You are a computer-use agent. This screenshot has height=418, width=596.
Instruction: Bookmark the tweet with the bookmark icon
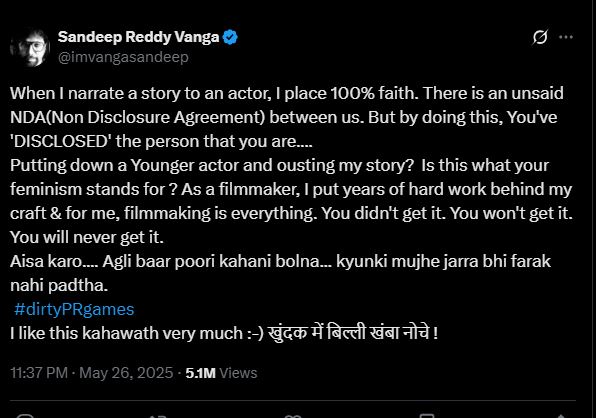point(426,415)
